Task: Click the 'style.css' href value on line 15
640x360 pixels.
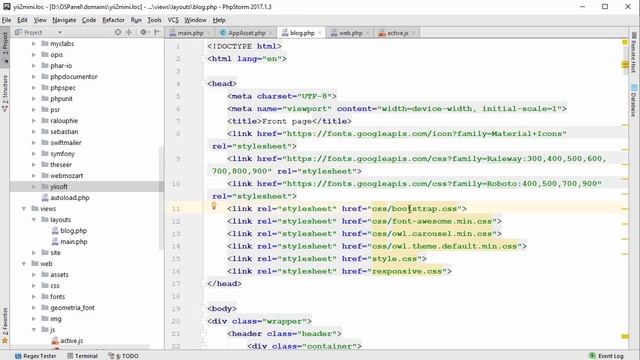Action: [394, 259]
